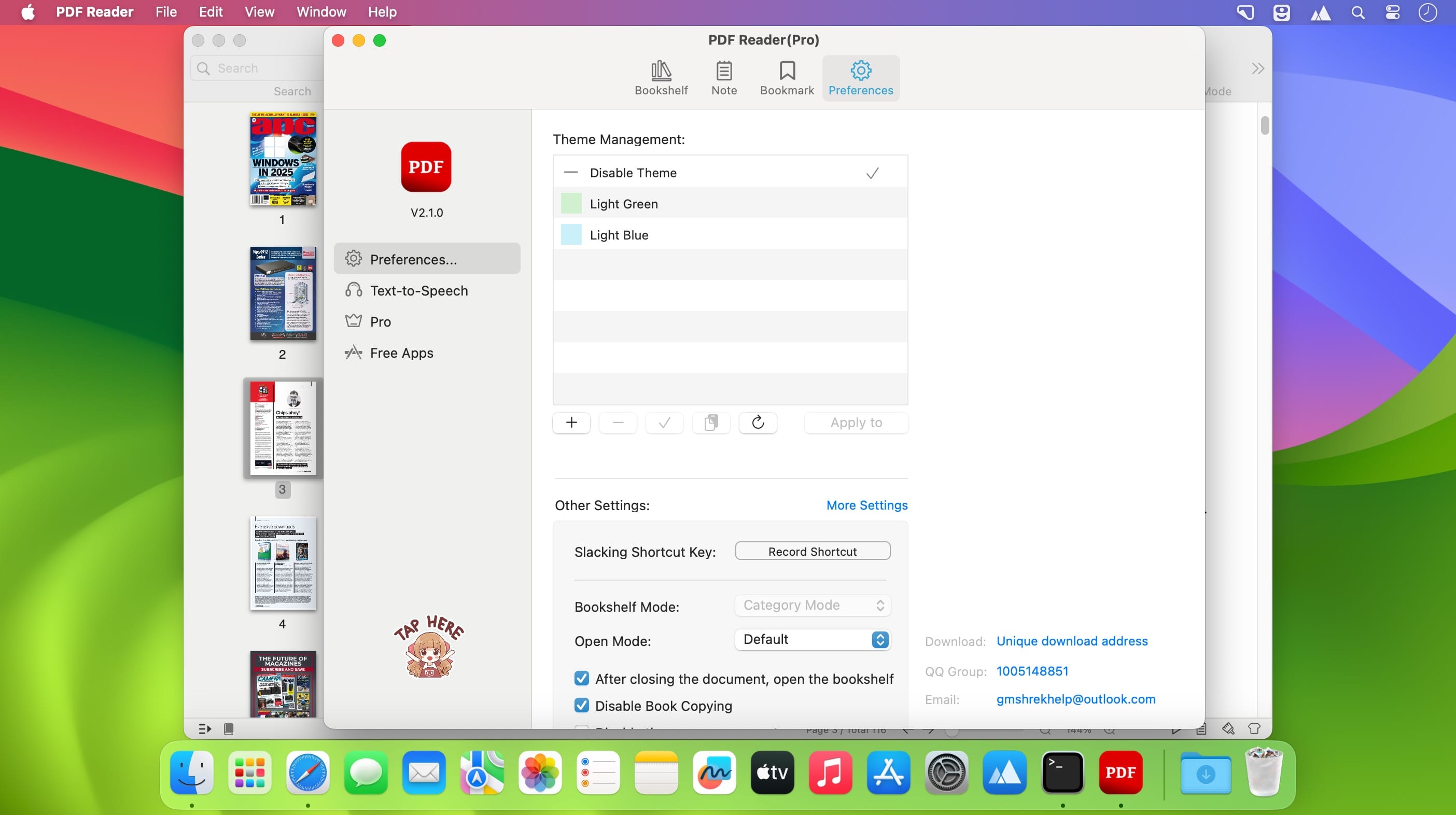
Task: Click the QQ Group number 1005148851
Action: click(x=1032, y=671)
